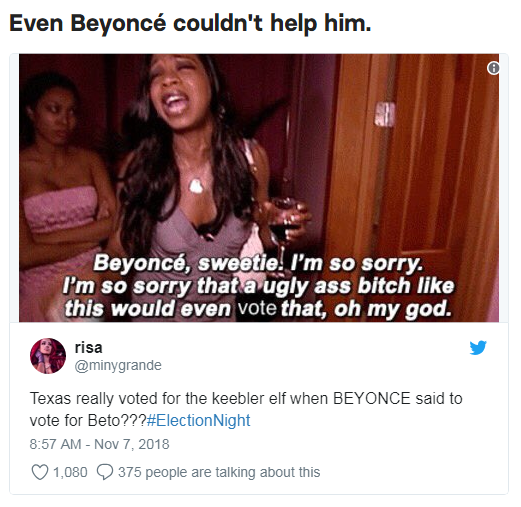This screenshot has width=521, height=507.
Task: Click the edited word vote in the caption
Action: [x=257, y=308]
